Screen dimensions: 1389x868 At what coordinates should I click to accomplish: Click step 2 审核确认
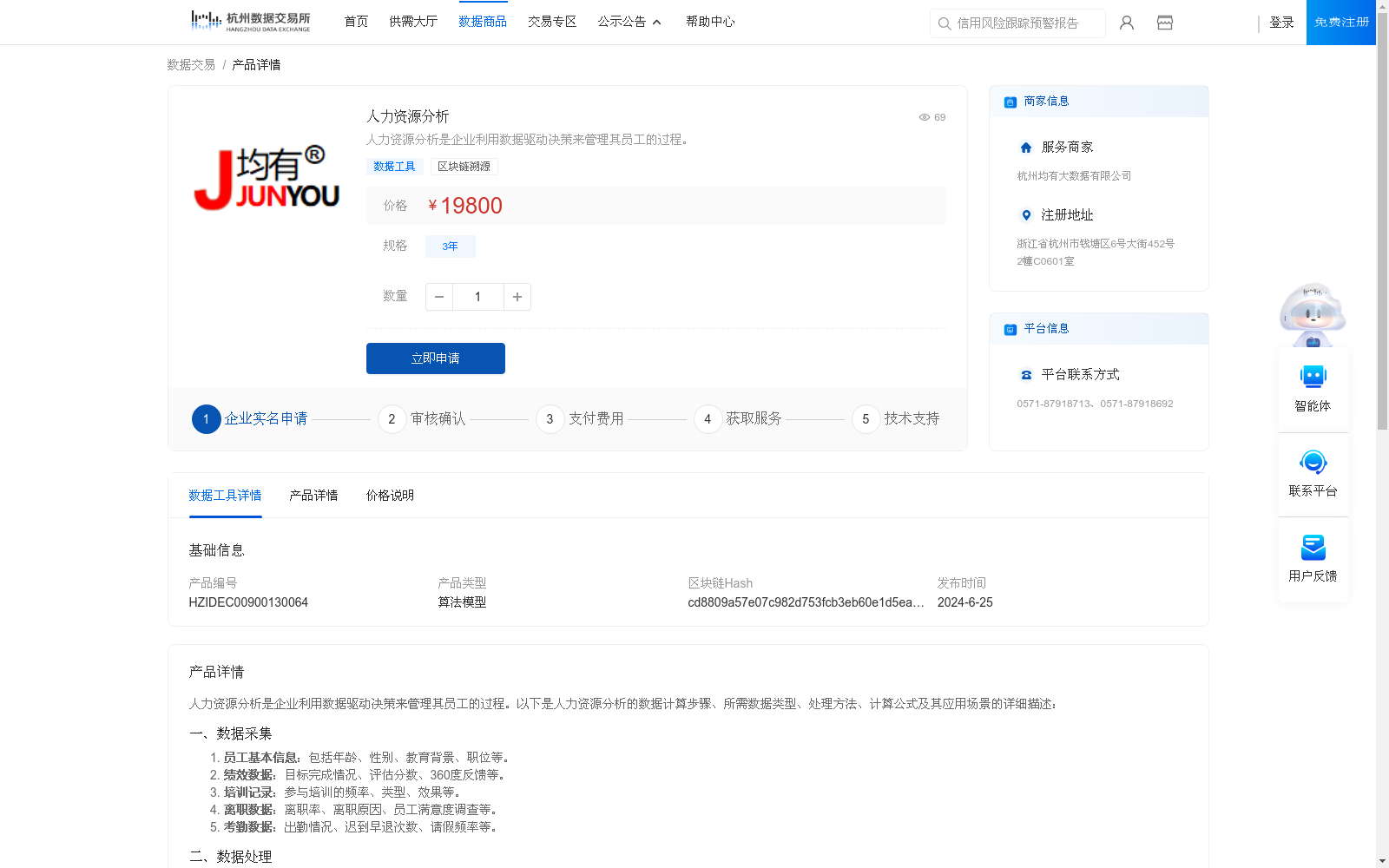click(x=422, y=419)
